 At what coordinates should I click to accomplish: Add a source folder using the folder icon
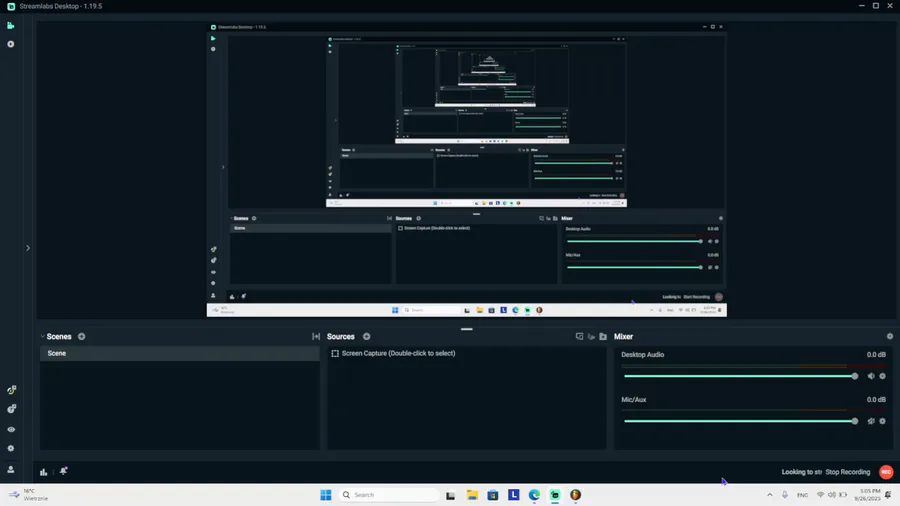point(603,337)
